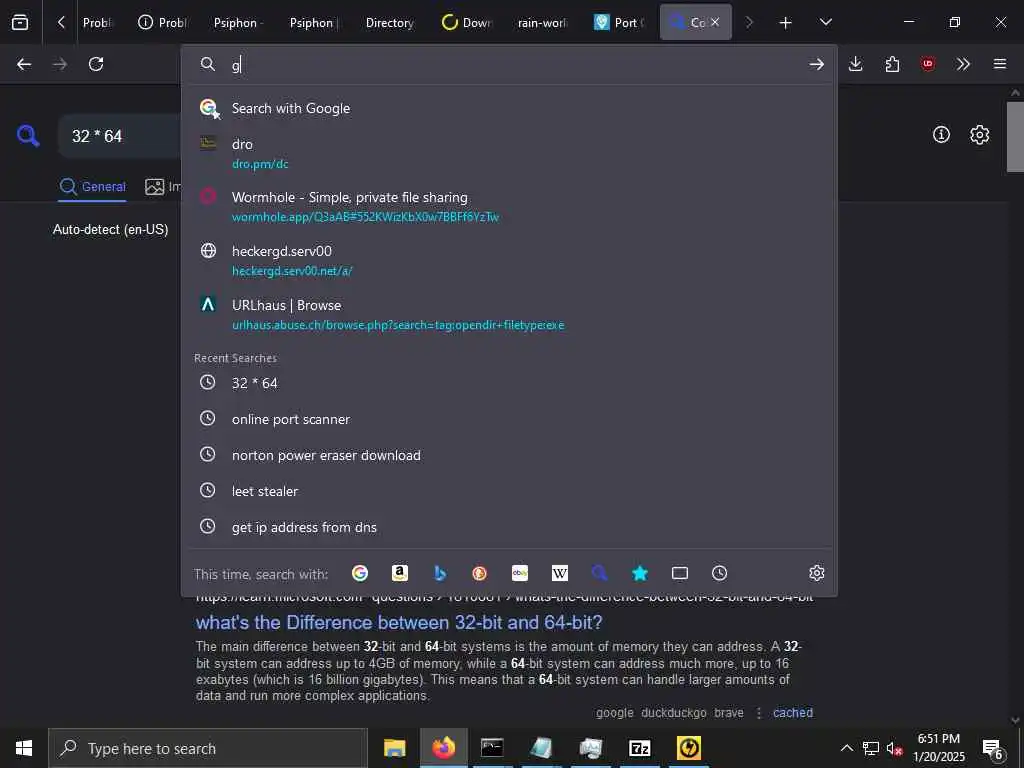Image resolution: width=1024 pixels, height=768 pixels.
Task: Select recent search leet stealer
Action: point(509,491)
